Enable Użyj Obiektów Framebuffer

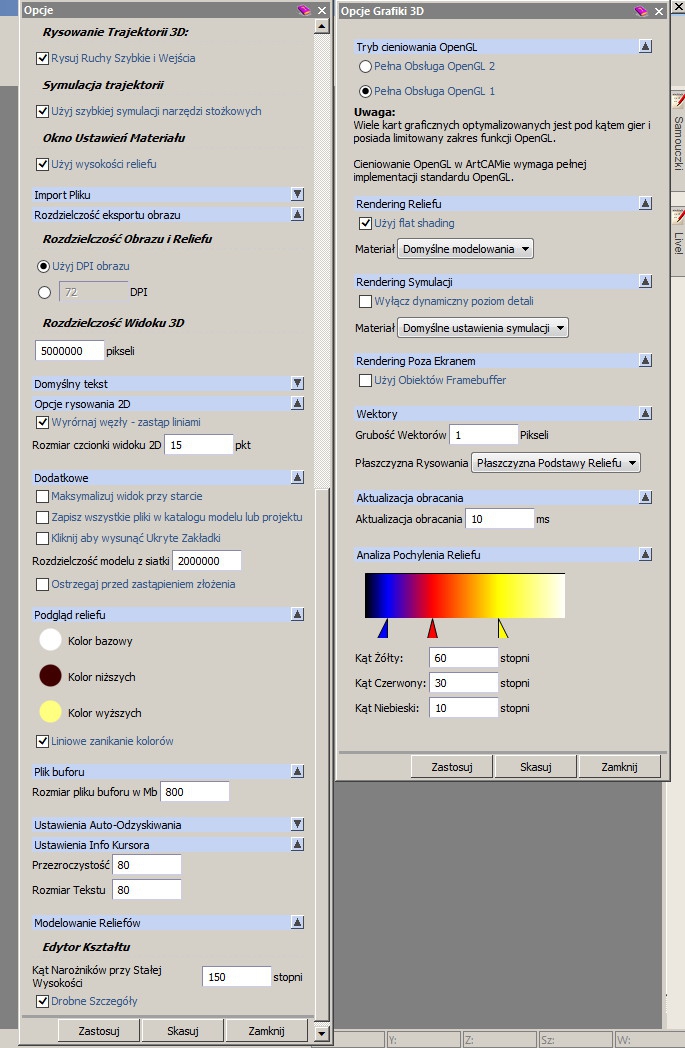pos(366,380)
